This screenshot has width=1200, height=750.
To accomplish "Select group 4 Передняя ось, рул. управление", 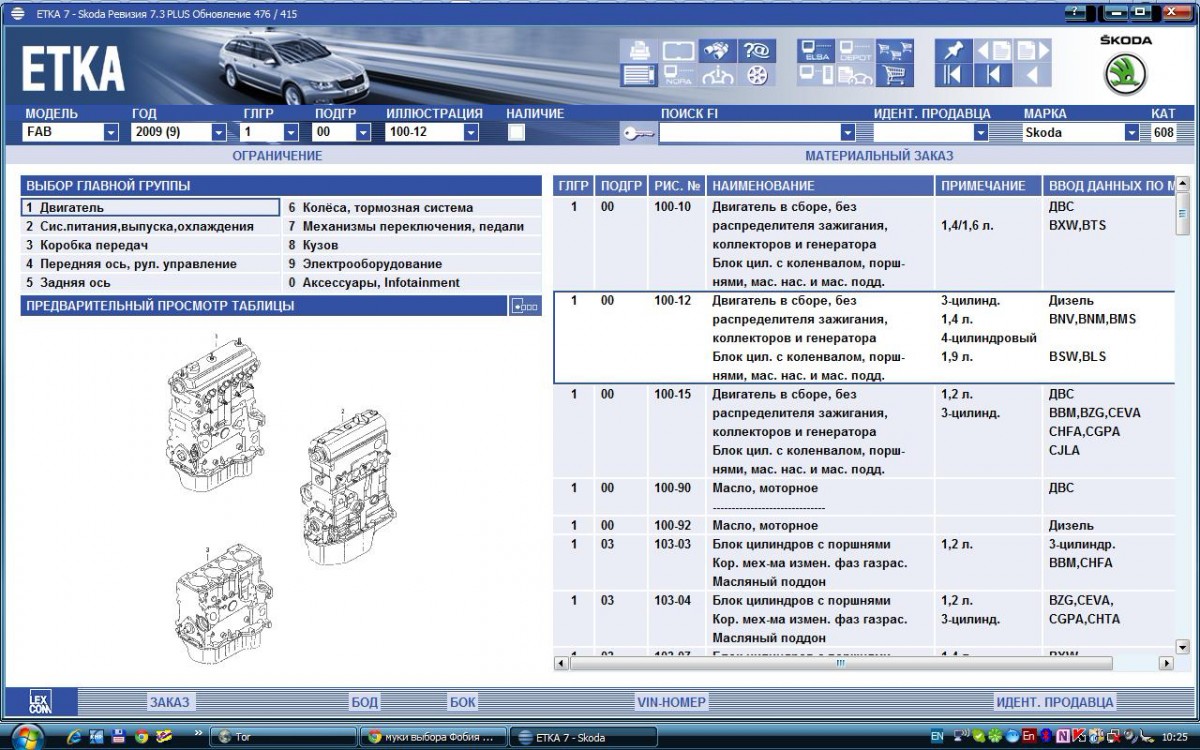I will click(x=150, y=264).
